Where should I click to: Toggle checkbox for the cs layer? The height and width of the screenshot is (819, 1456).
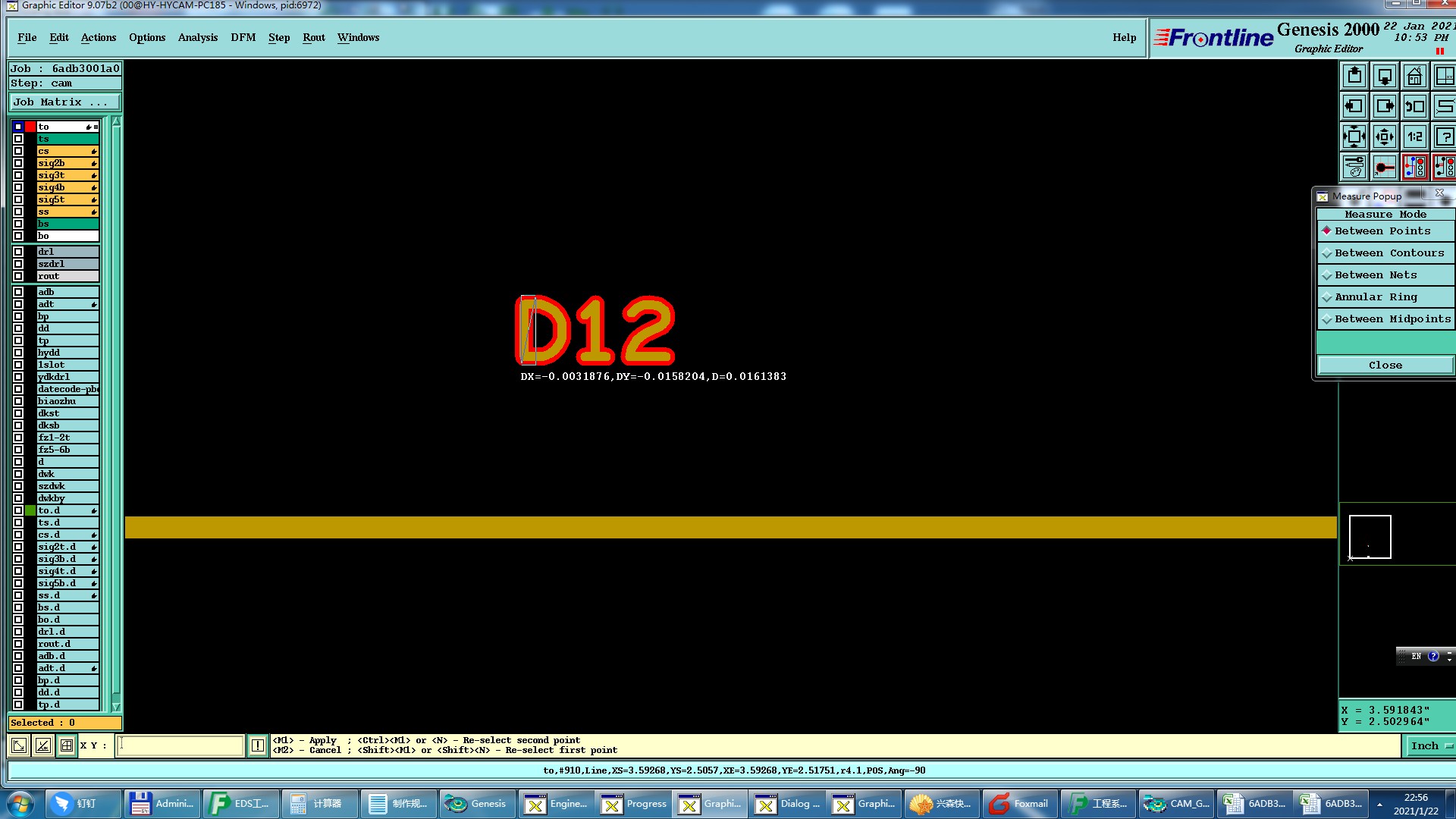(x=18, y=151)
